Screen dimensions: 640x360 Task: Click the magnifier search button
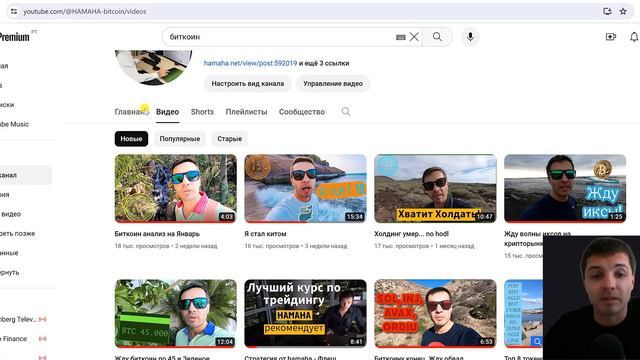pos(437,37)
